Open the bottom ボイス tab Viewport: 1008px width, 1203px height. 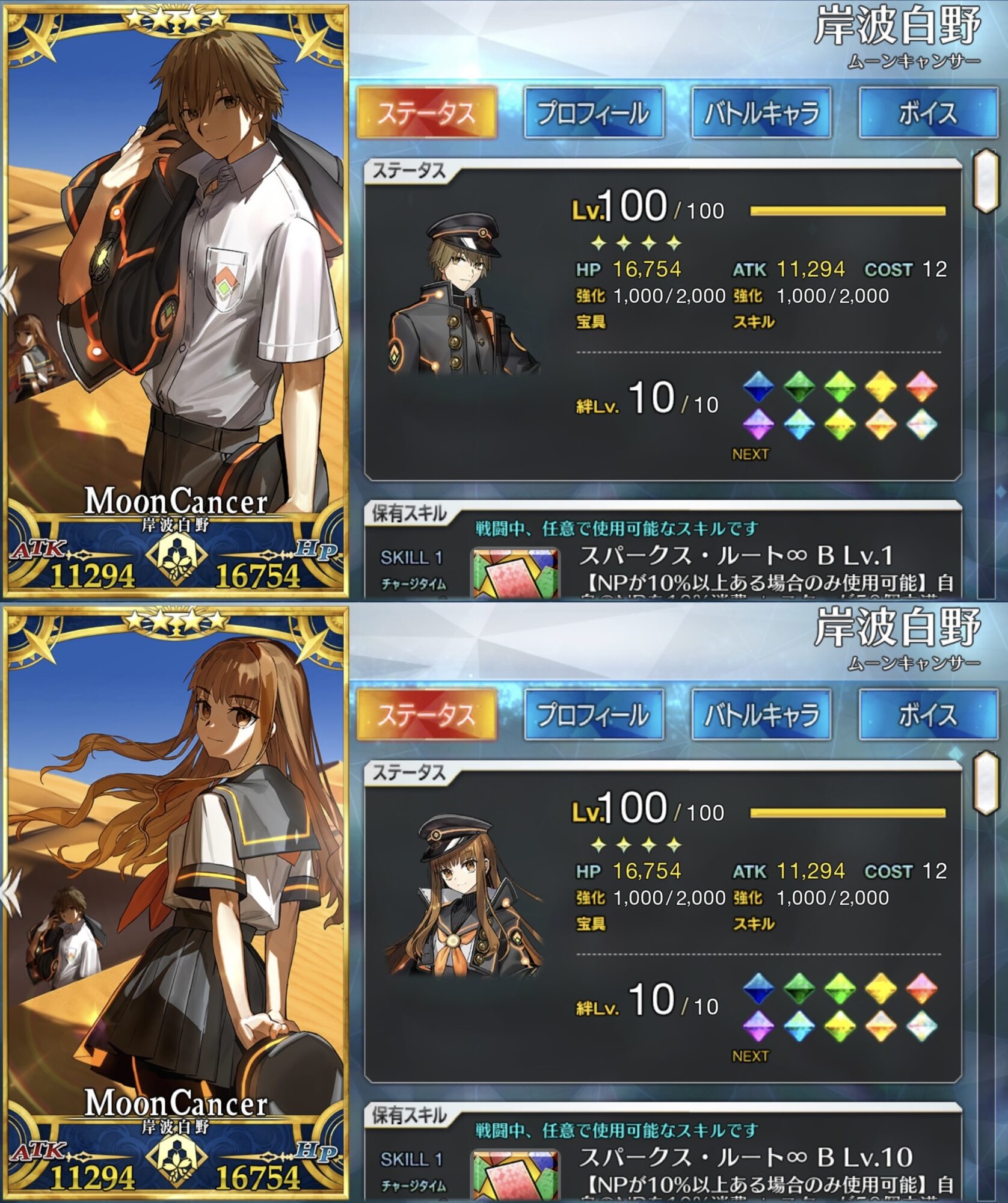click(928, 715)
